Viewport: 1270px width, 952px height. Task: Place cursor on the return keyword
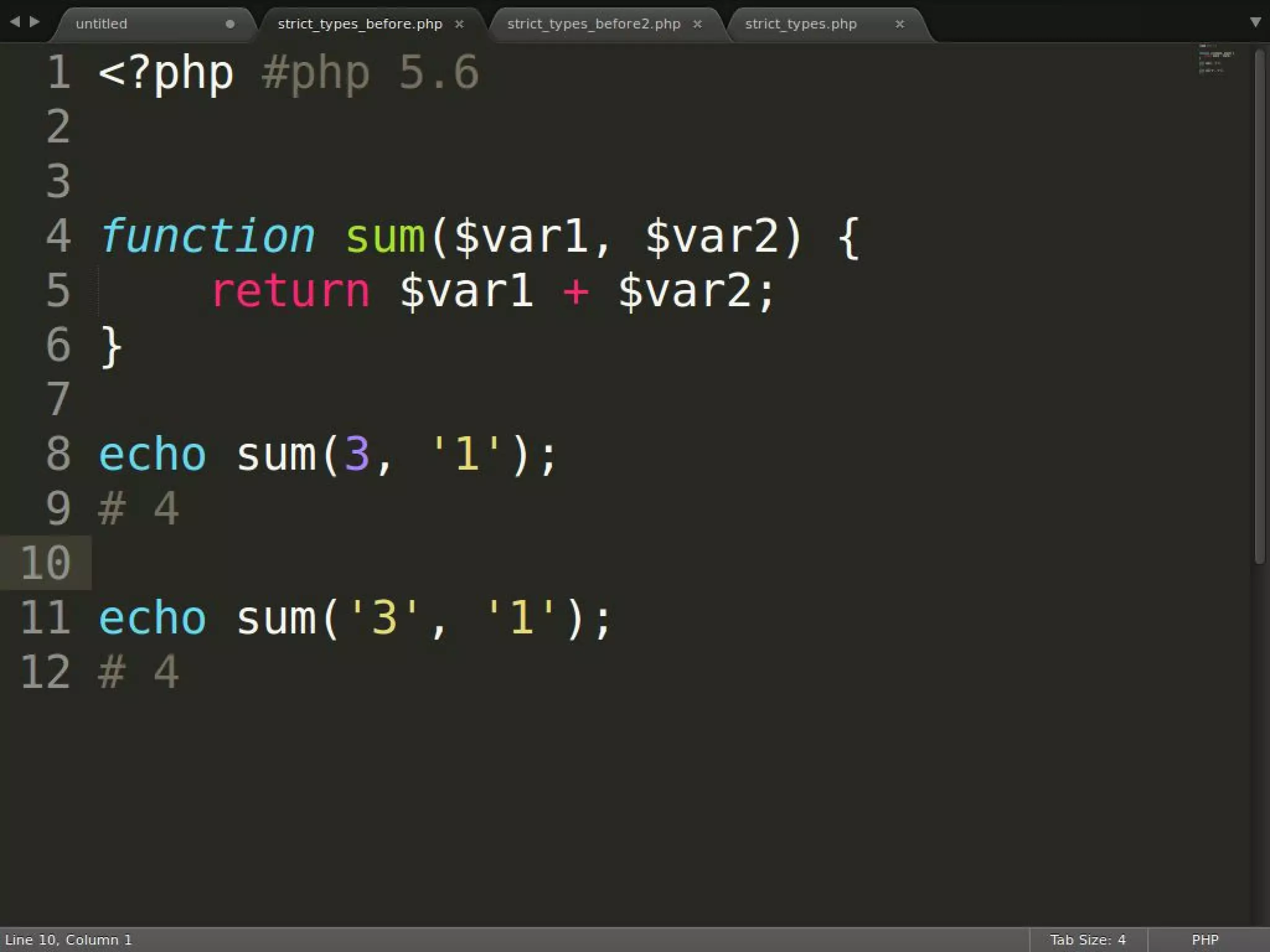coord(291,291)
